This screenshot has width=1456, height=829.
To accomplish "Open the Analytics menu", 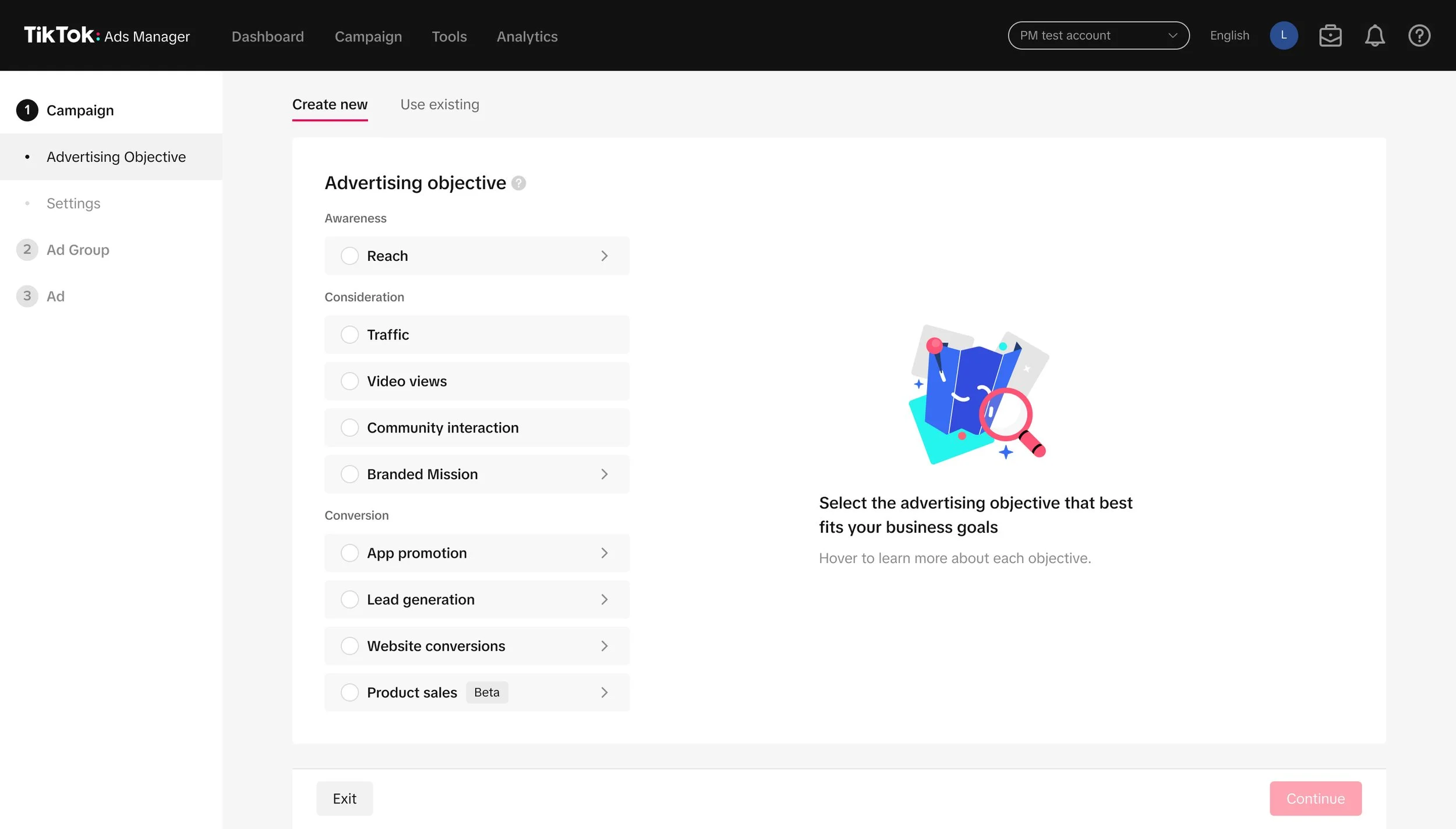I will tap(526, 37).
